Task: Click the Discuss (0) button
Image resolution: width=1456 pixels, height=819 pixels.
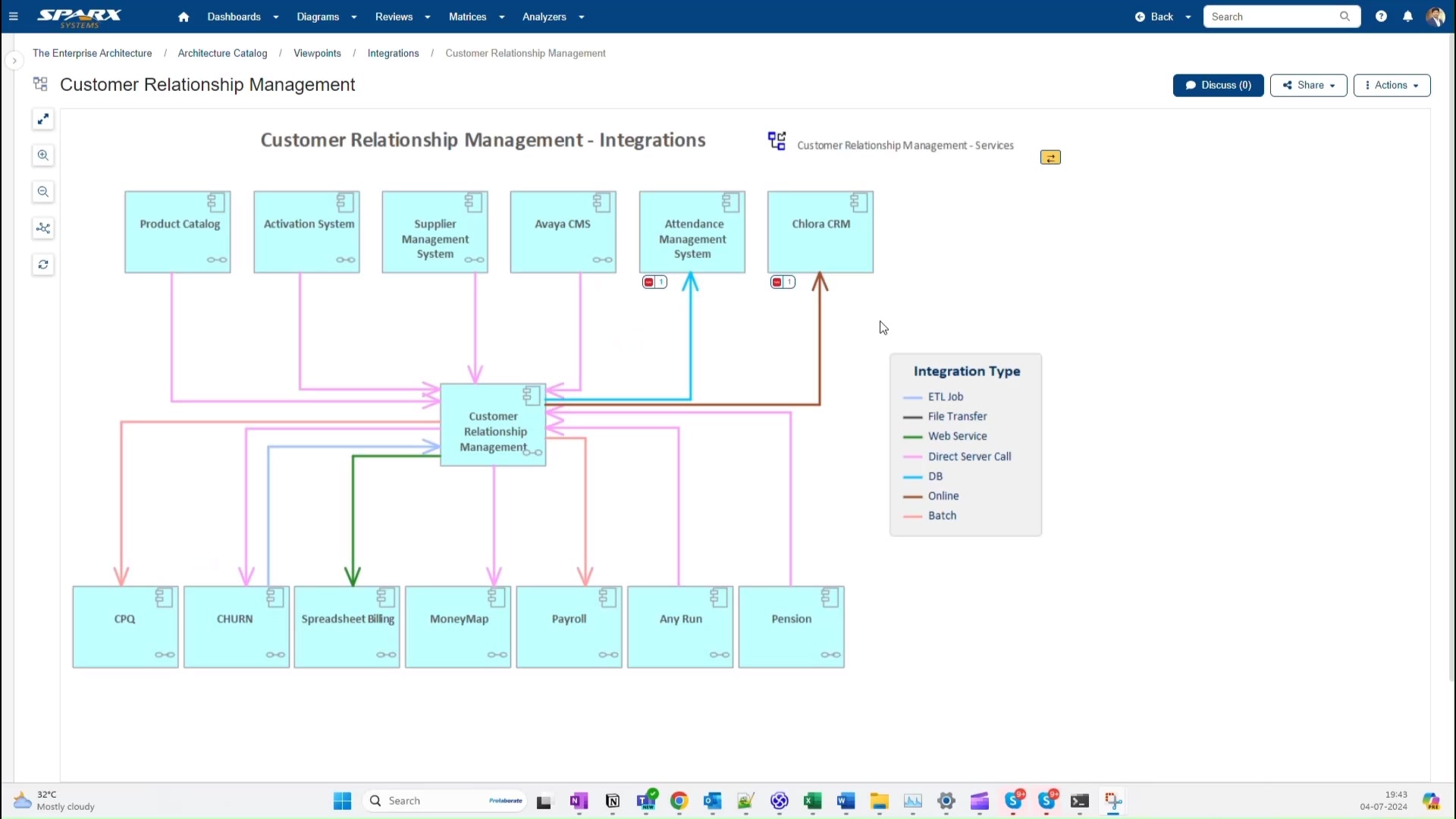Action: click(x=1218, y=86)
